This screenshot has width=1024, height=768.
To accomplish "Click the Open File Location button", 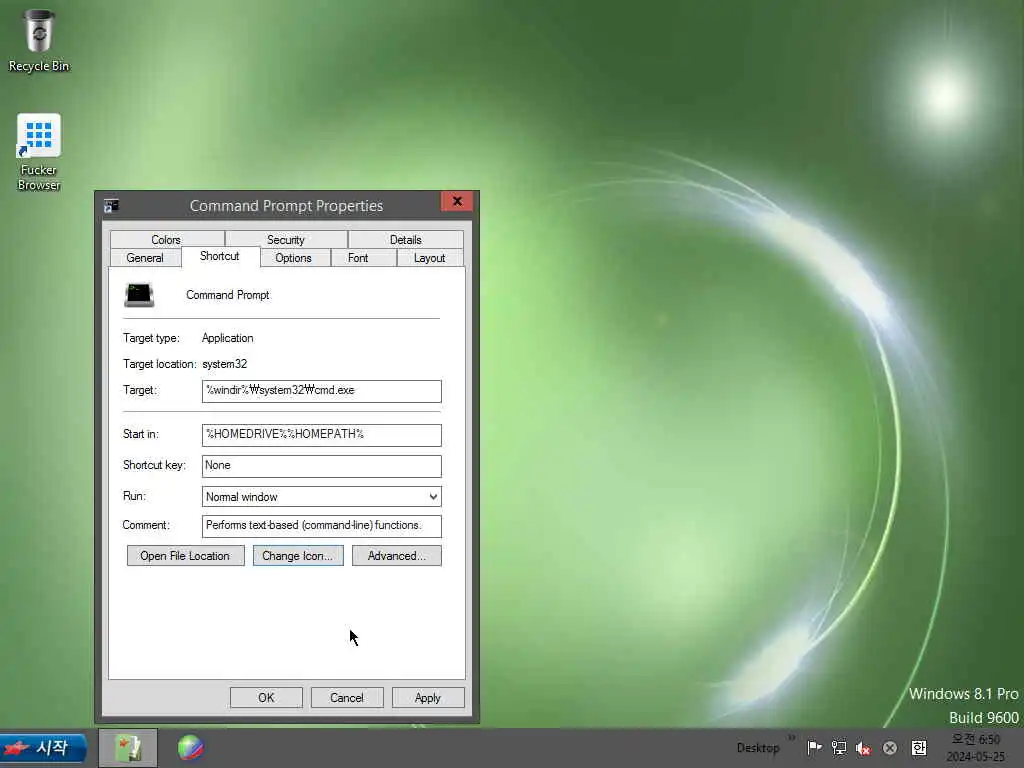I will (x=185, y=556).
